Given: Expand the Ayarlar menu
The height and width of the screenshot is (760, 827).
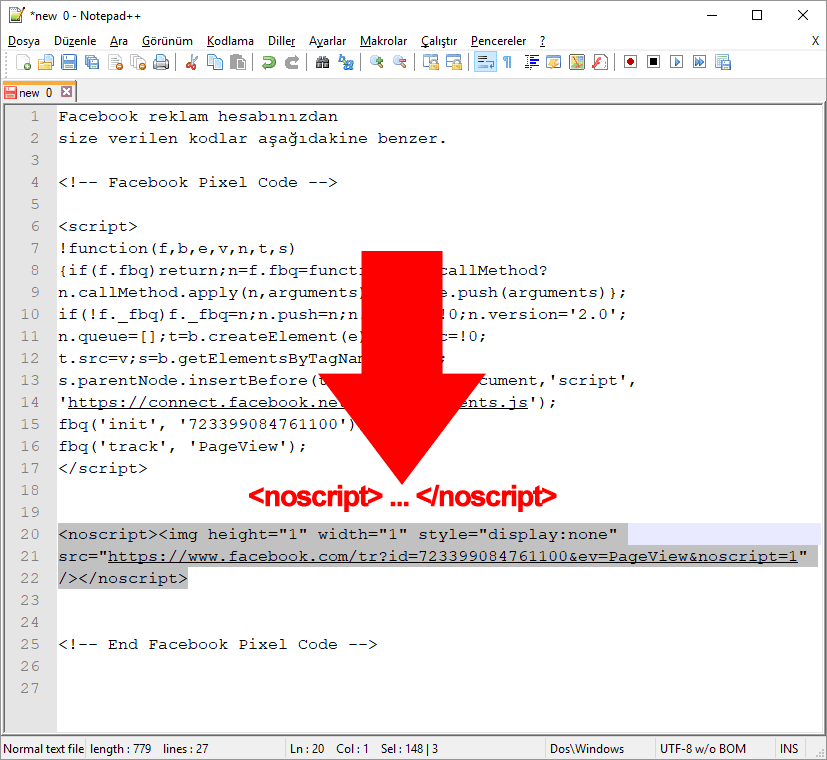Looking at the screenshot, I should coord(327,41).
